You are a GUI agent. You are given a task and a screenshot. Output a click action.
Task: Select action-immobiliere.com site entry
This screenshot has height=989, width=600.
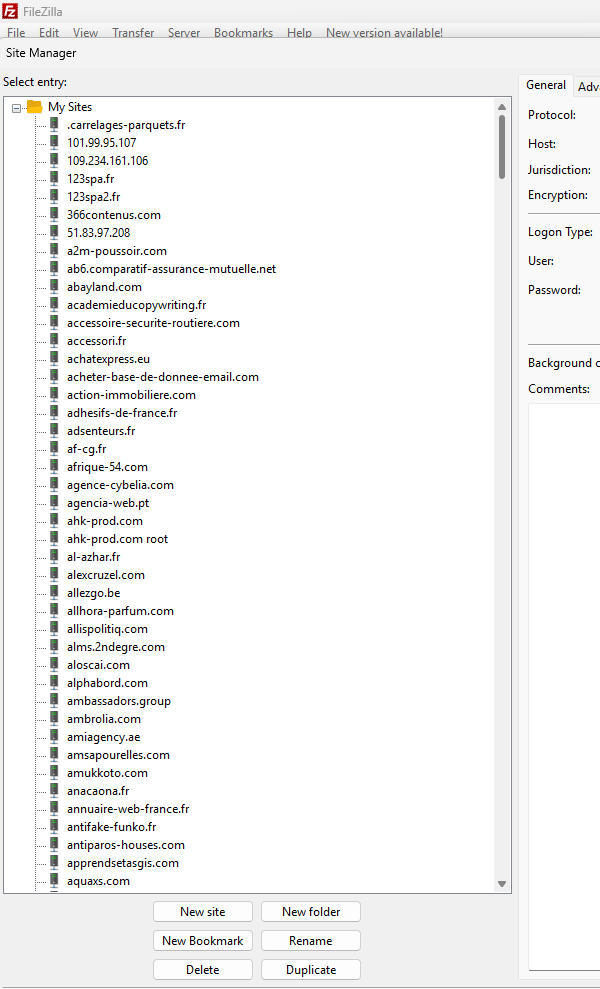coord(131,394)
